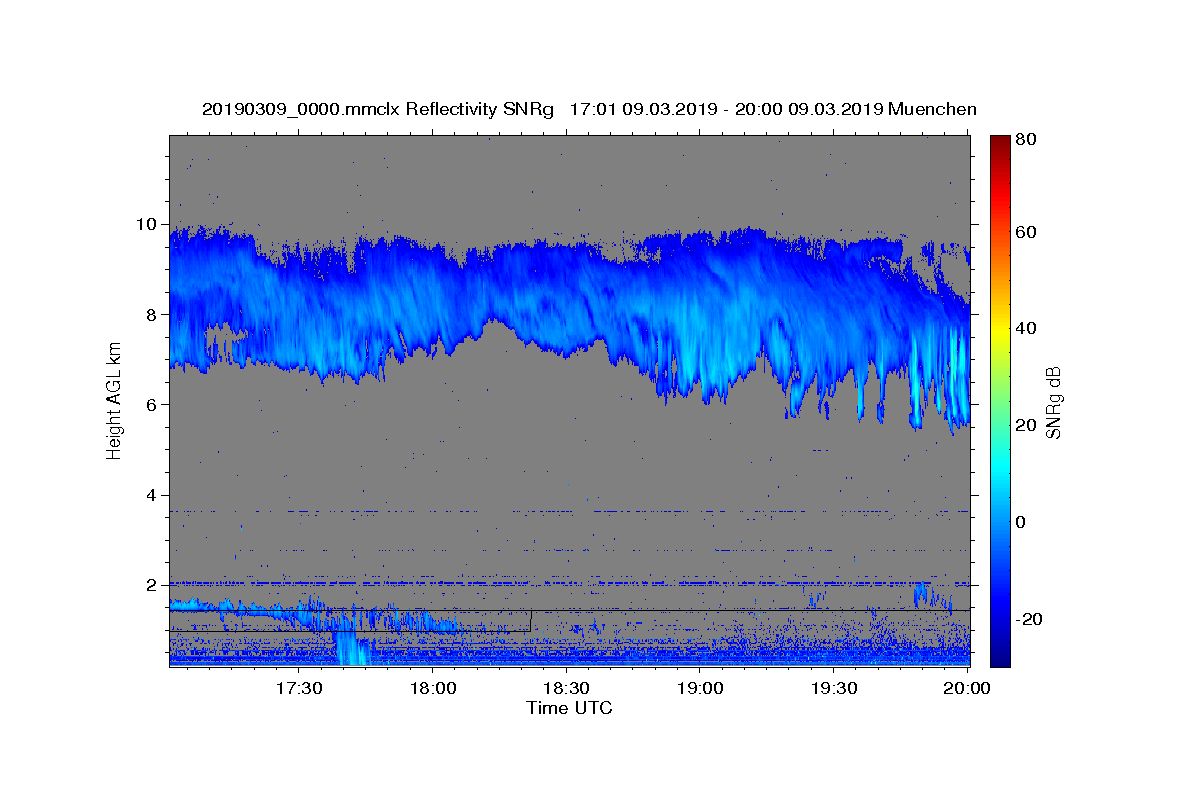Click the 20:00 time tick label
Viewport: 1200px width, 800px height.
[x=967, y=688]
